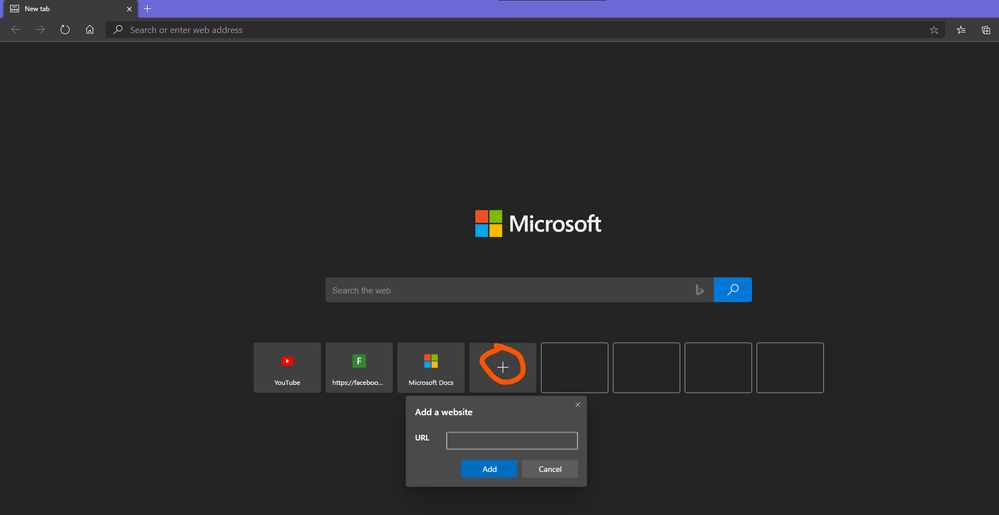Select the New tab tab

pos(69,9)
